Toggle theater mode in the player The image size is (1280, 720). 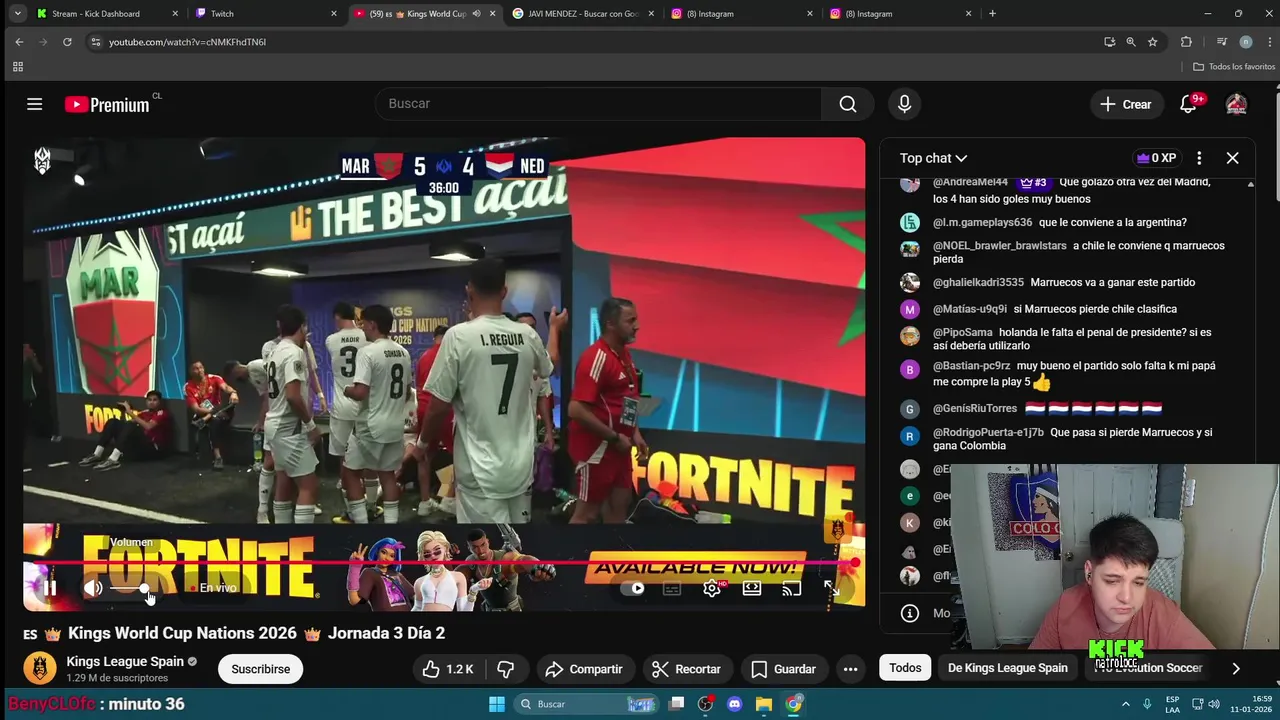(x=752, y=589)
